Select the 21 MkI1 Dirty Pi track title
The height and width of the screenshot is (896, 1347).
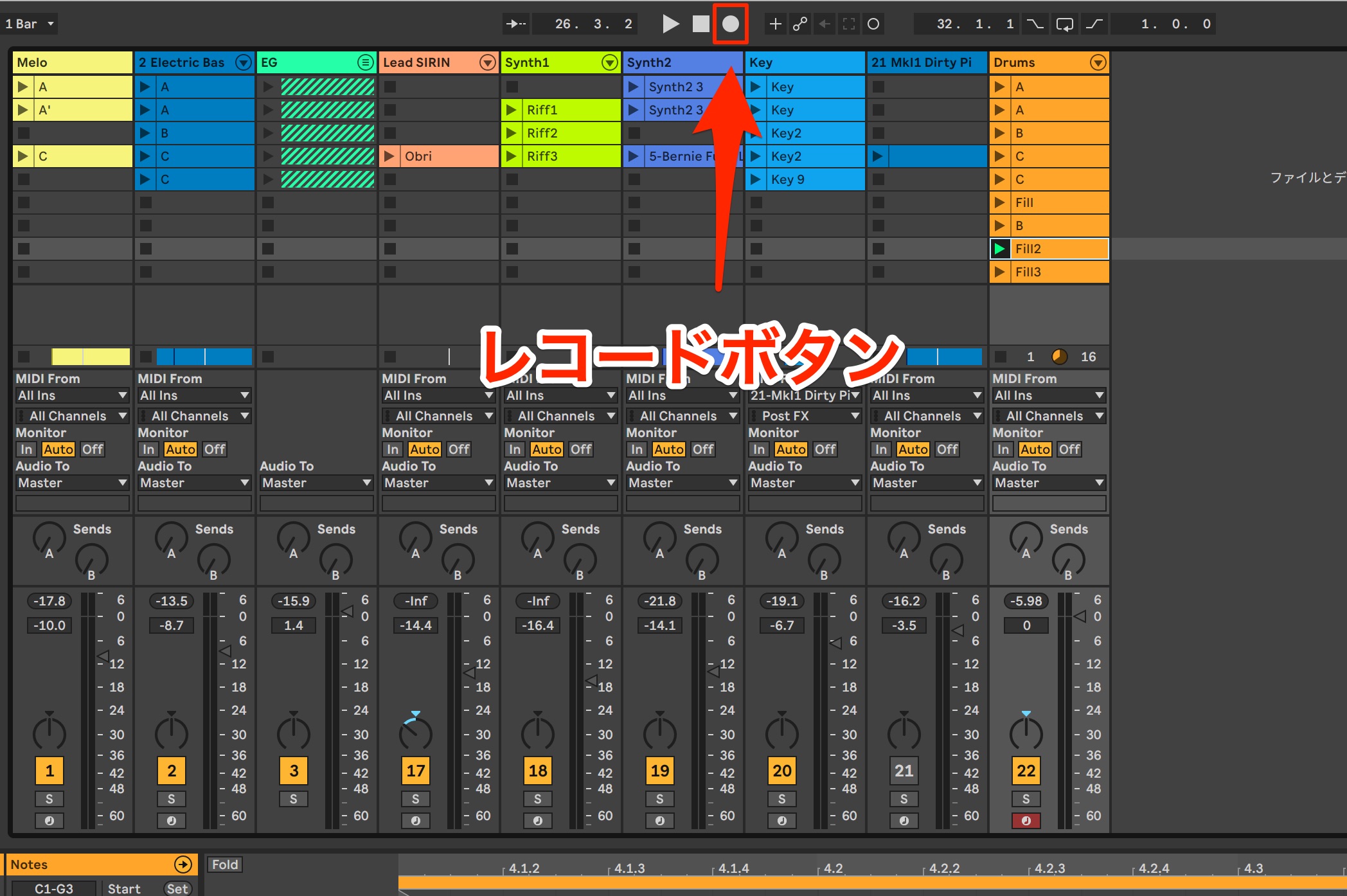[927, 62]
